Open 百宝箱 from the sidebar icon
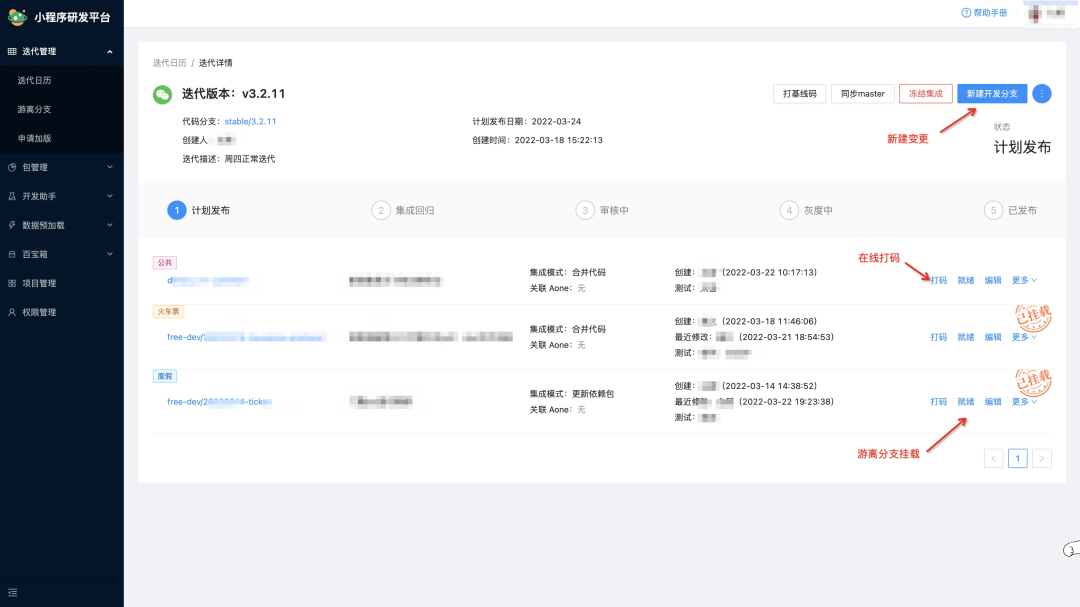 click(x=15, y=254)
